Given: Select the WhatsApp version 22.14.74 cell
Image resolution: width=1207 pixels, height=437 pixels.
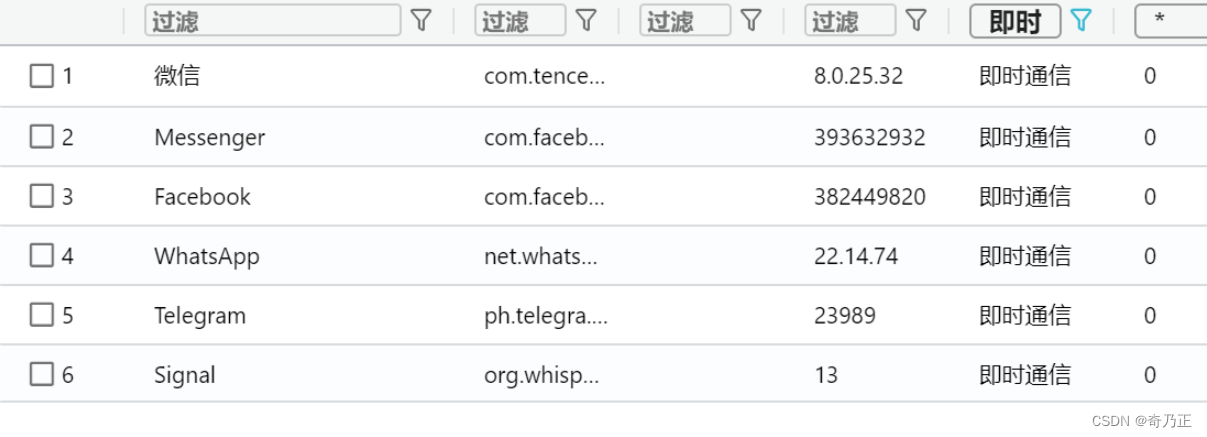Looking at the screenshot, I should 856,256.
